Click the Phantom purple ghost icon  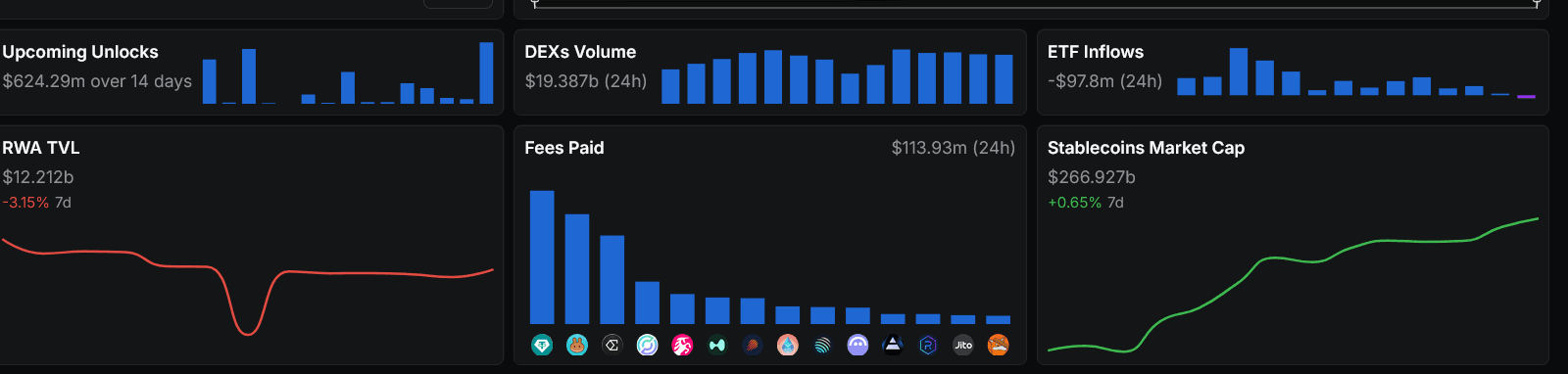pos(857,345)
